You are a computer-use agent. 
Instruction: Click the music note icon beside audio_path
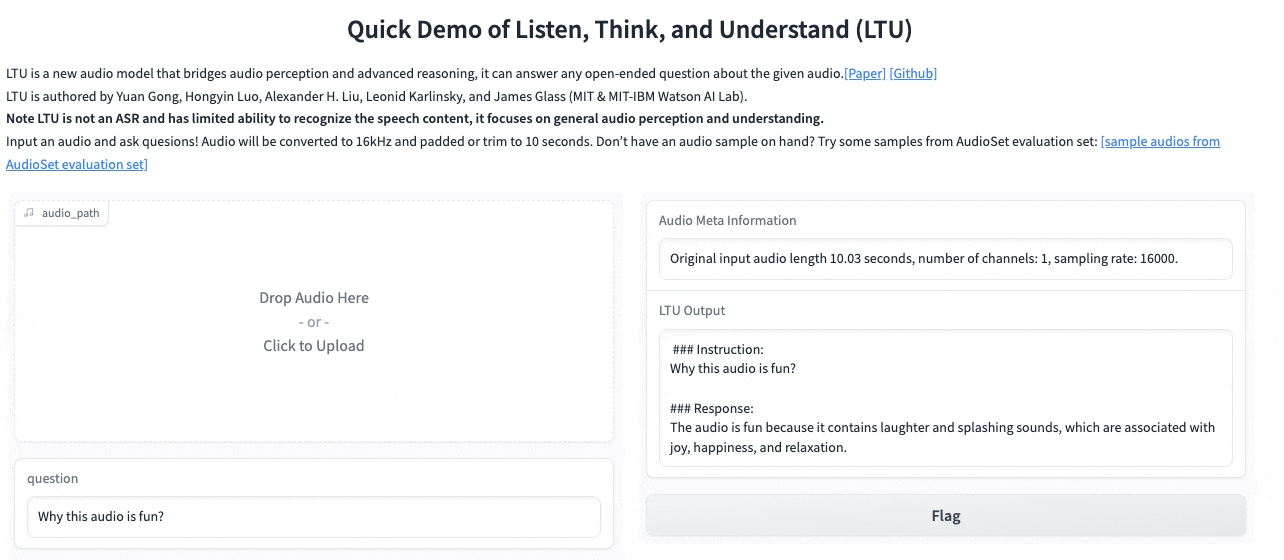[29, 213]
